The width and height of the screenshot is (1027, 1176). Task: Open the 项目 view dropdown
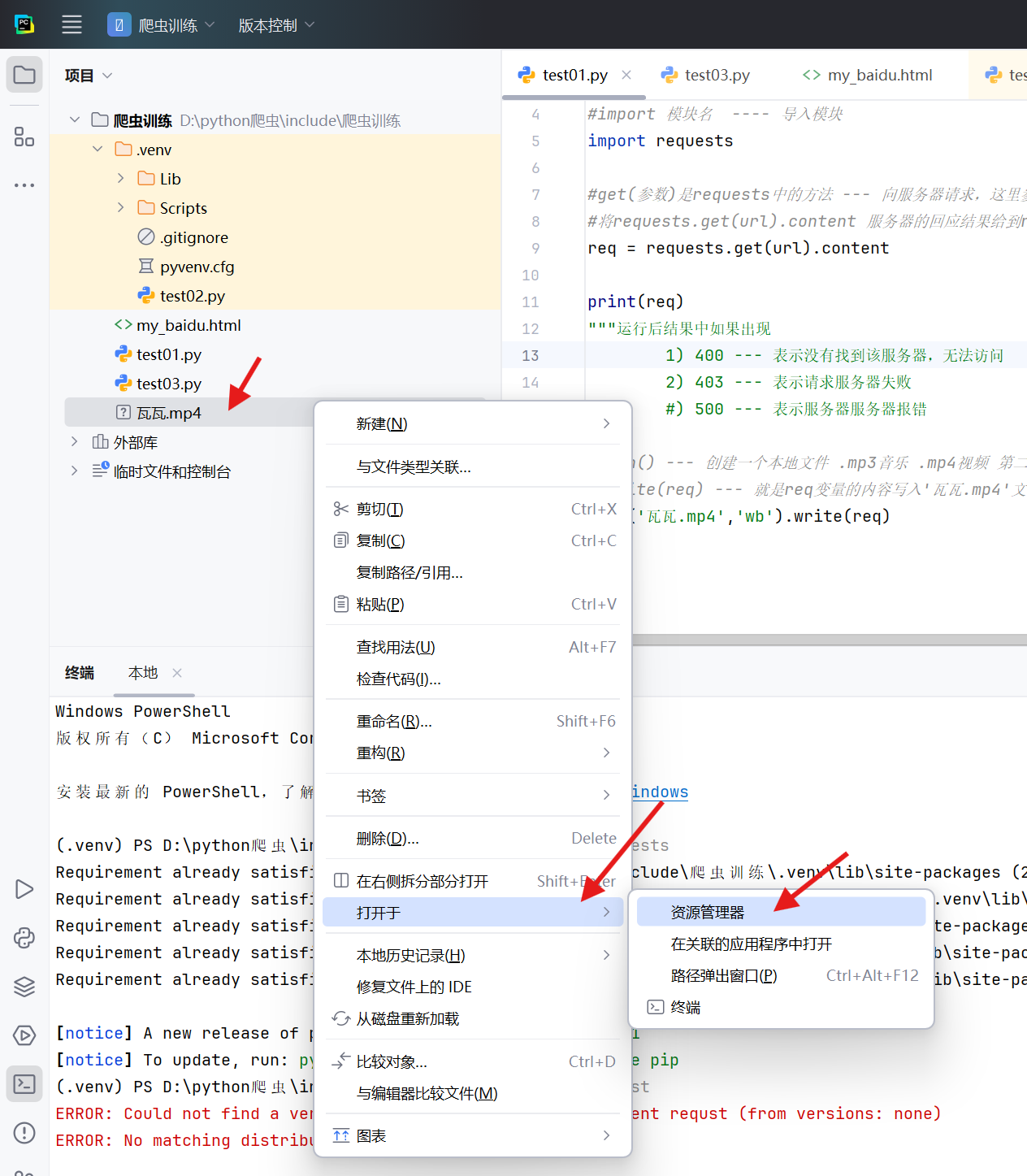[89, 76]
